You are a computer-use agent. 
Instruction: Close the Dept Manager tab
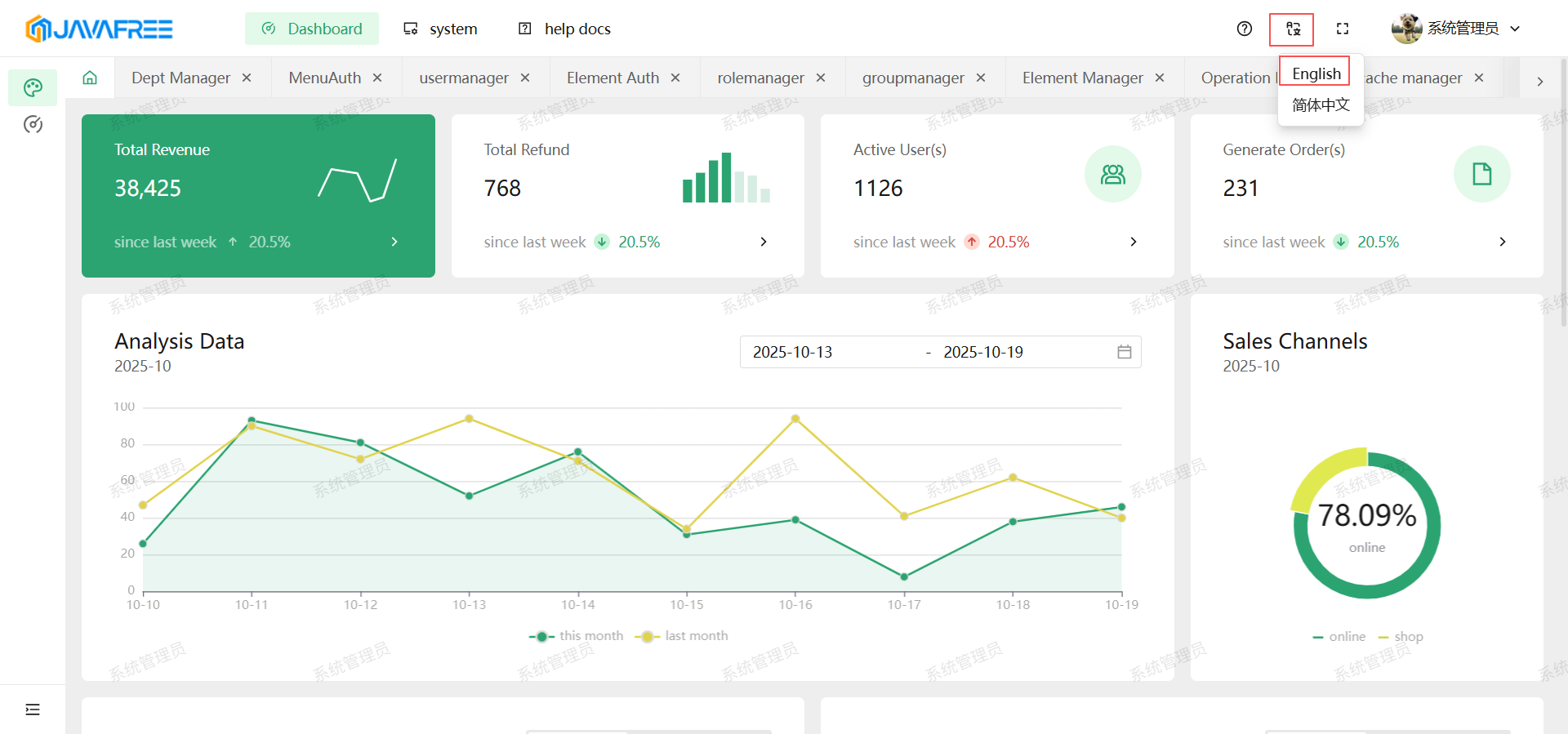click(x=247, y=78)
